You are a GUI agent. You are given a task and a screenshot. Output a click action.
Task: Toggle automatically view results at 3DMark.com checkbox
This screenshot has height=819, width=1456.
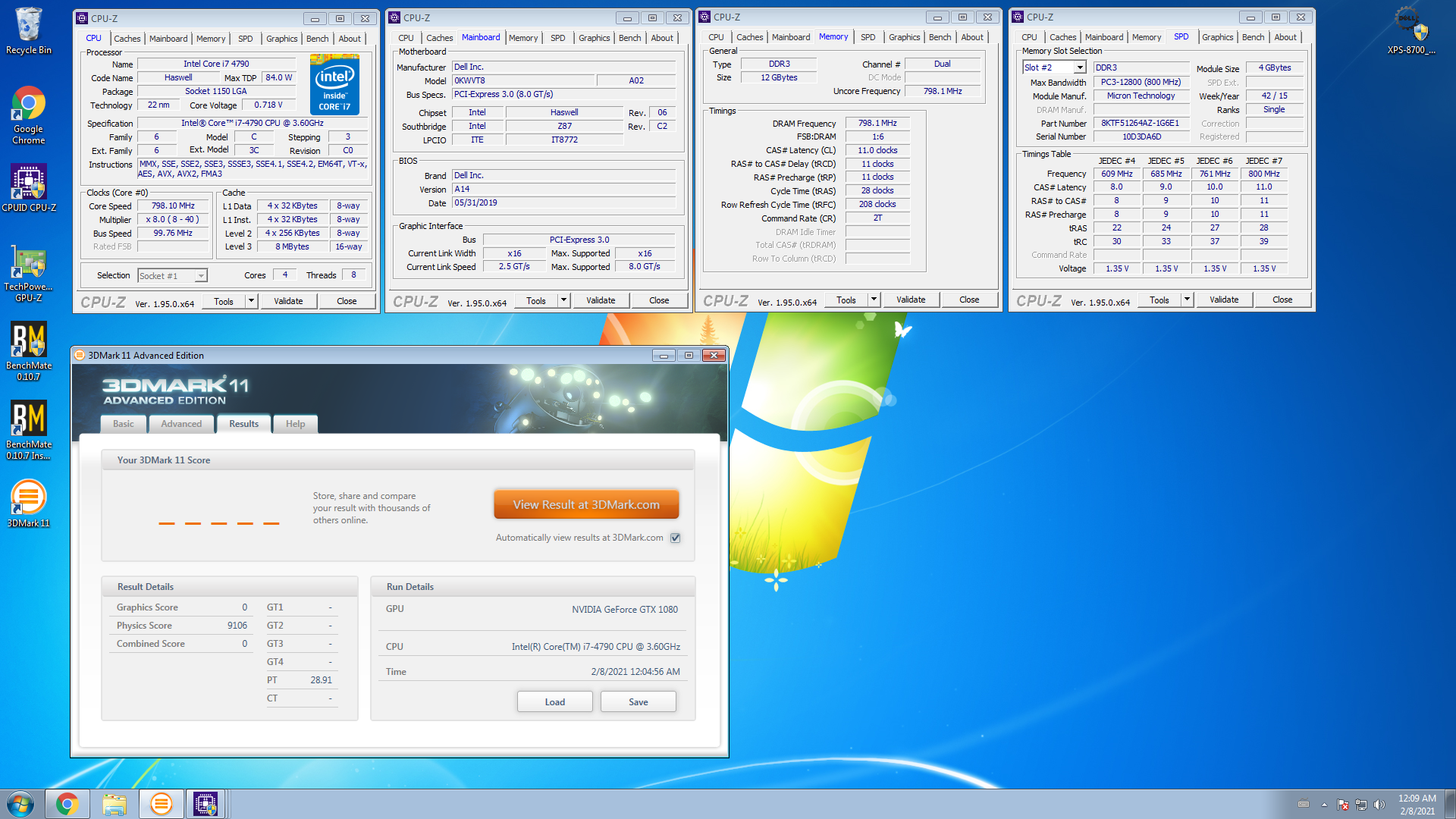click(676, 538)
